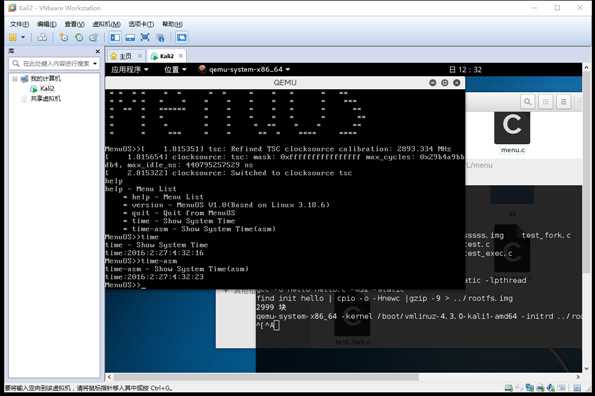
Task: Enter full screen mode via toolbar icon
Action: (145, 37)
